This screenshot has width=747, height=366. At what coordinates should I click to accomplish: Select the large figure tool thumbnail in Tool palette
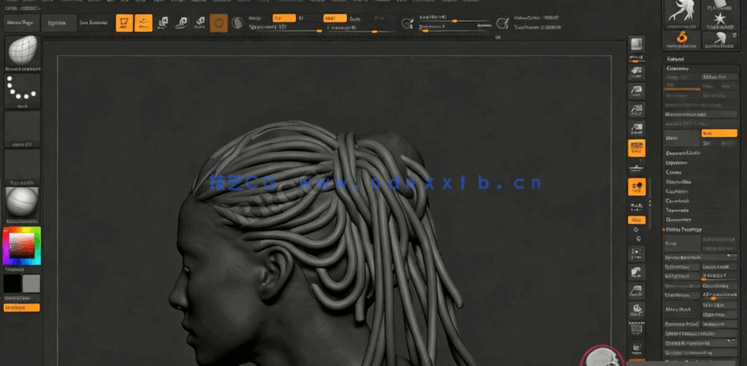click(x=682, y=13)
